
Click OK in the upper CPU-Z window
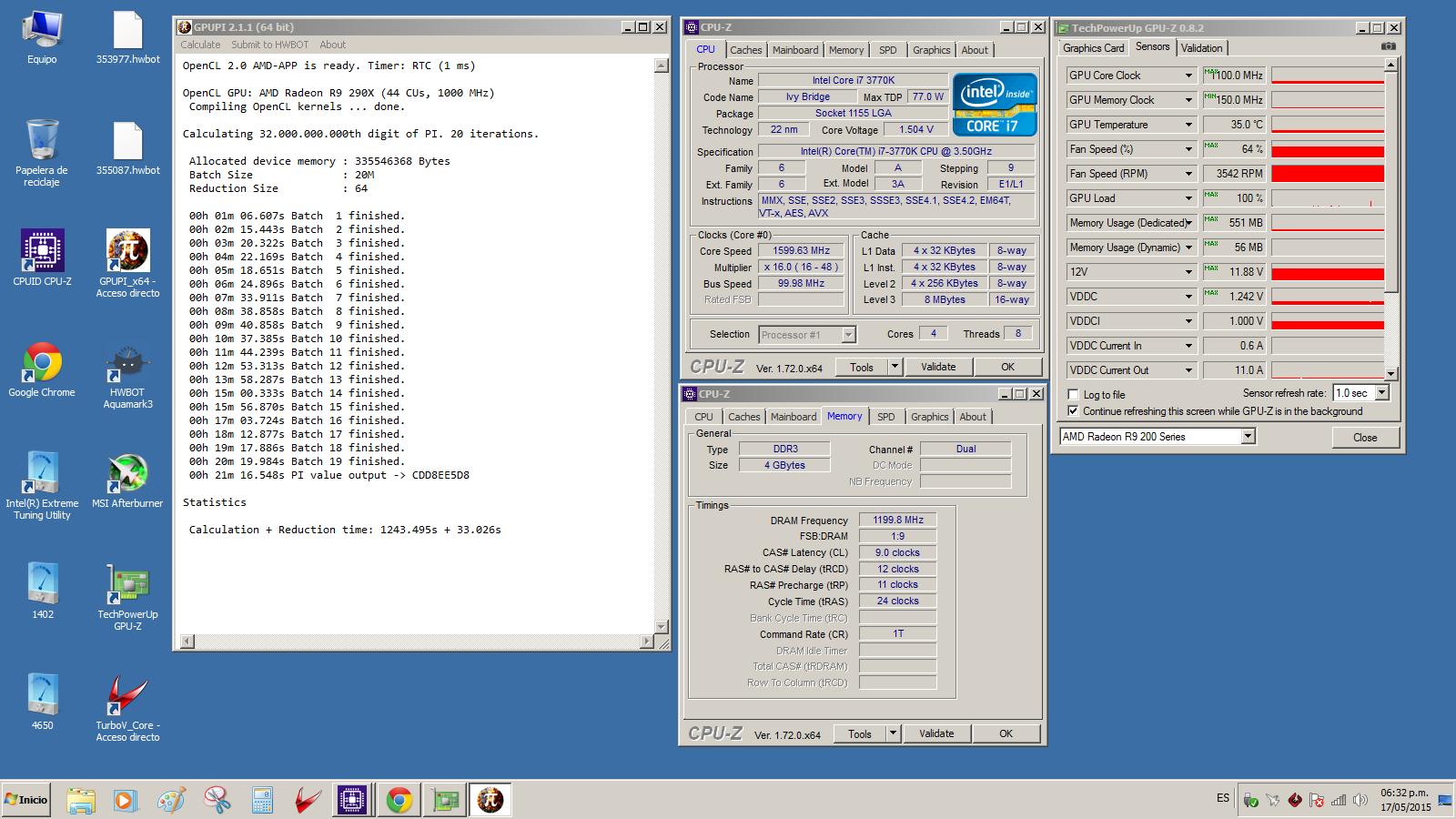(1007, 367)
